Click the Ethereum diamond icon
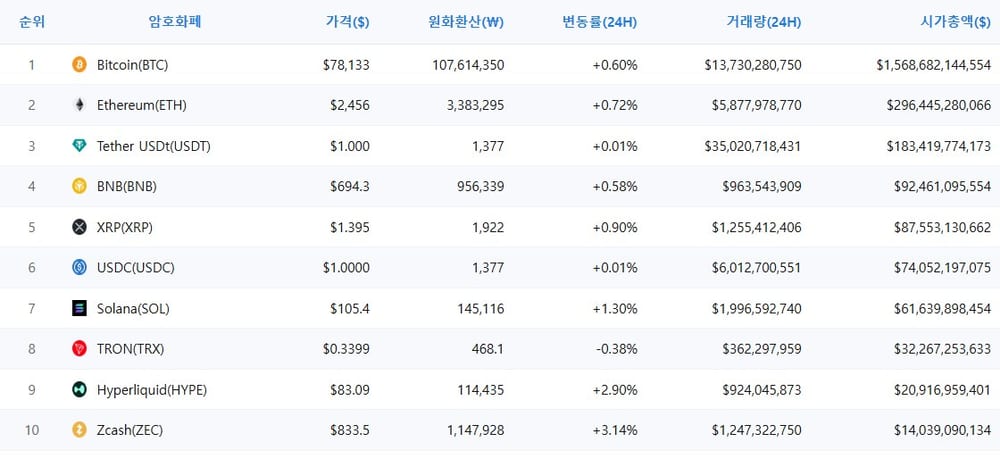1000x459 pixels. tap(79, 105)
